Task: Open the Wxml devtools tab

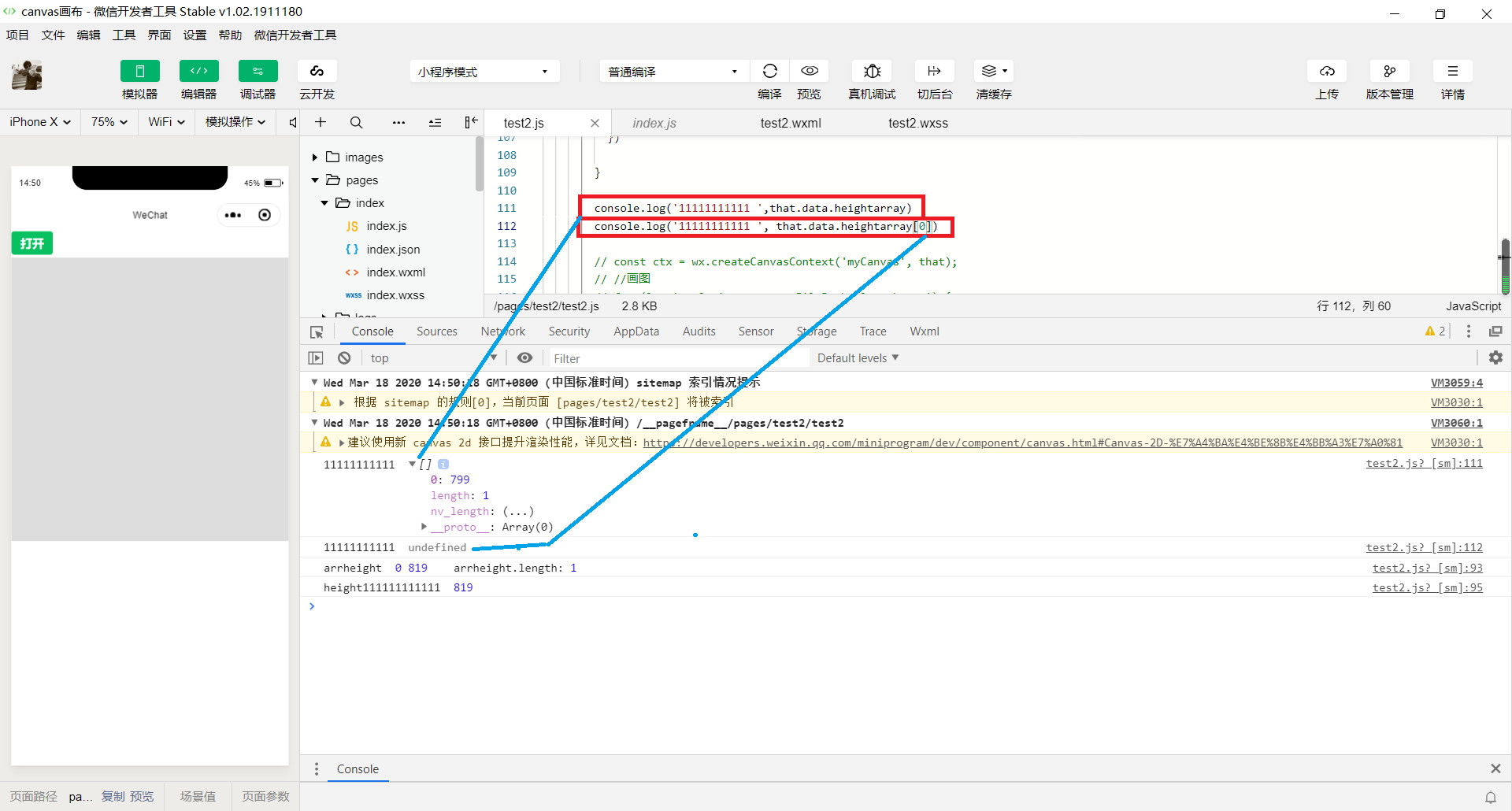Action: (x=925, y=331)
